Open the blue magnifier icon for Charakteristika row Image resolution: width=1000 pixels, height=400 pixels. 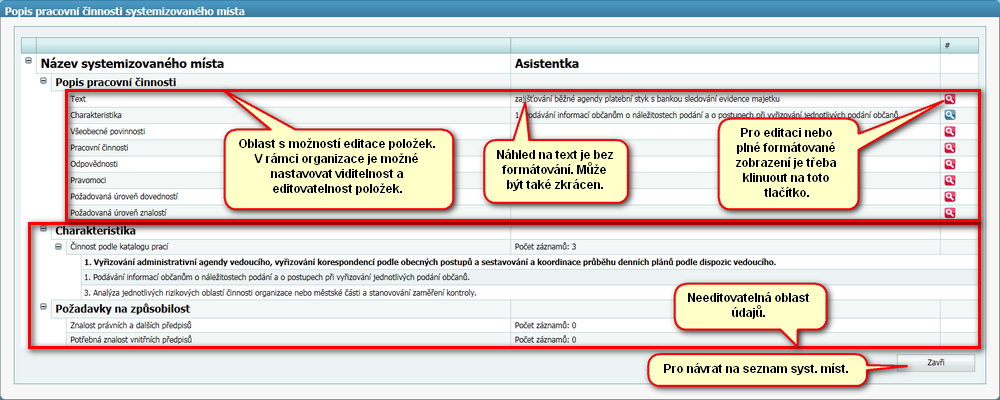[948, 115]
